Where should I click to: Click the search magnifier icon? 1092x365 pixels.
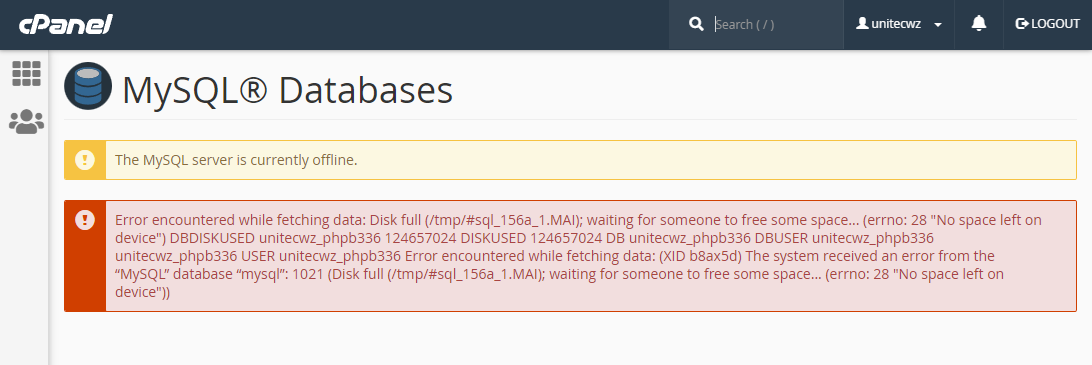pyautogui.click(x=696, y=24)
